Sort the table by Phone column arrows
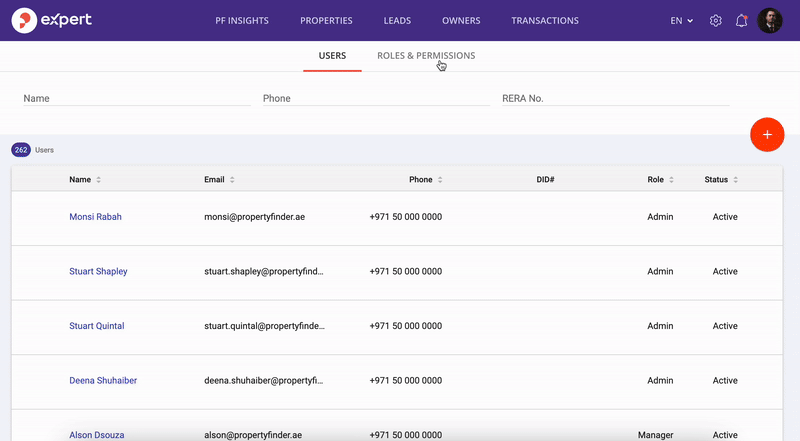Screen dimensions: 800x441 440,180
